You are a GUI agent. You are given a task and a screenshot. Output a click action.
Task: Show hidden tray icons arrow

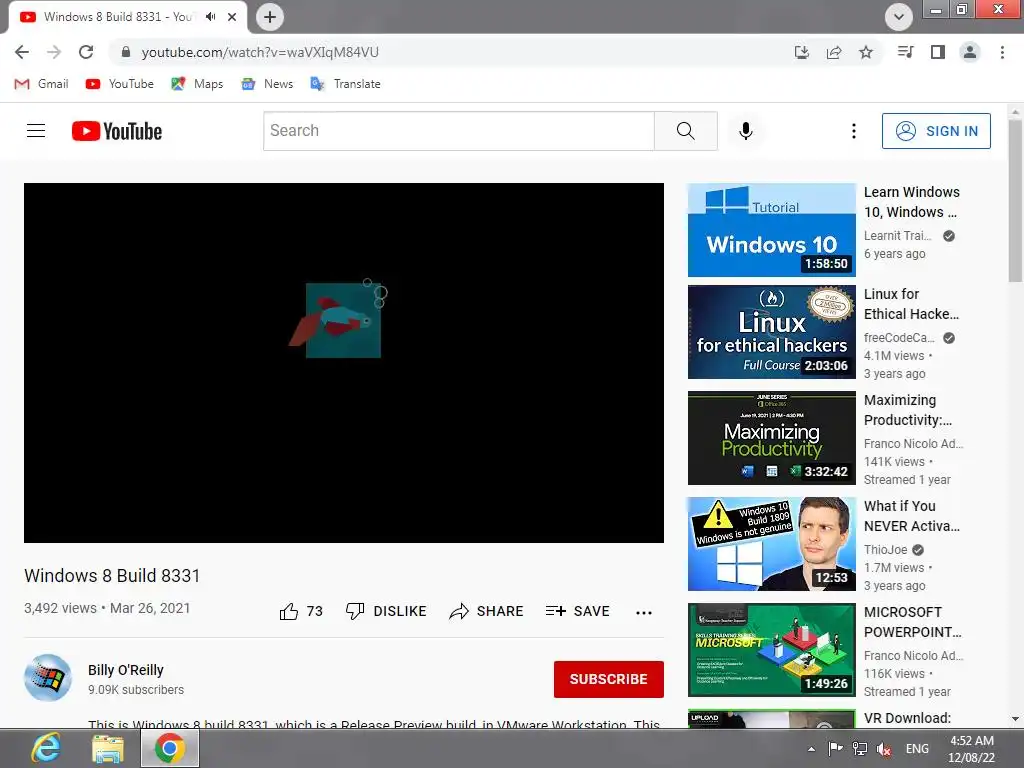point(811,749)
